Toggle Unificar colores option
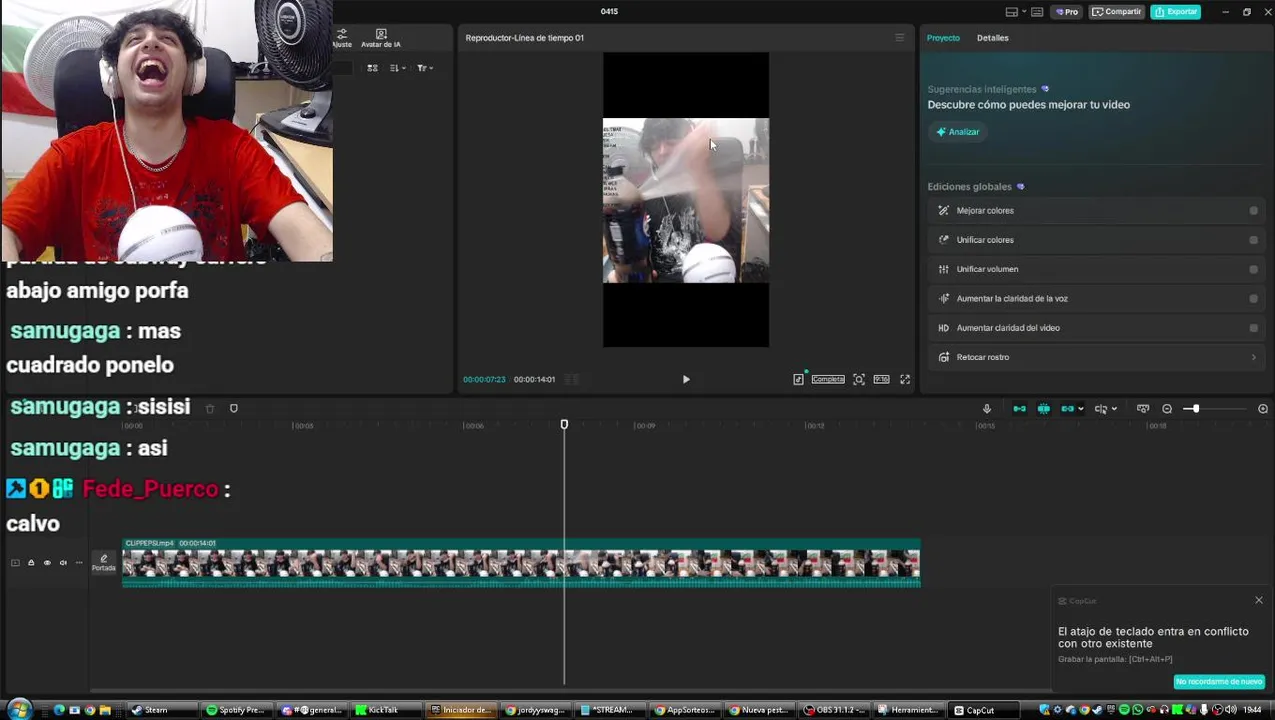1275x720 pixels. pyautogui.click(x=1254, y=240)
